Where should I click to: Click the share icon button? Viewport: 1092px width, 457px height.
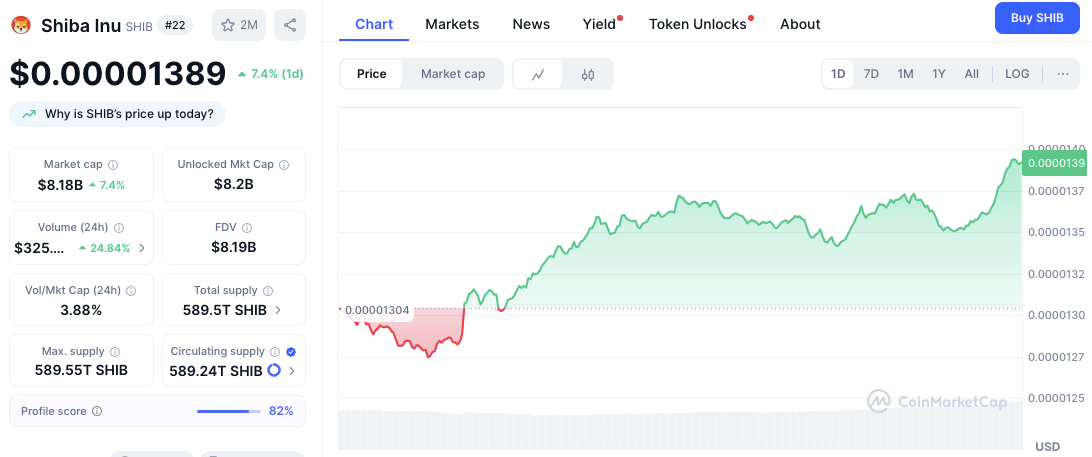[x=289, y=25]
